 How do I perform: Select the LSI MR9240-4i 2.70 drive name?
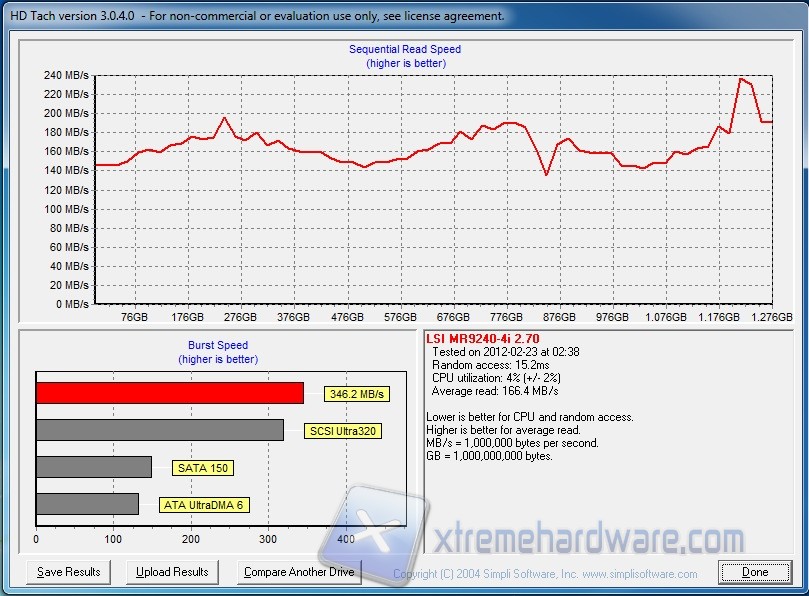pyautogui.click(x=481, y=340)
